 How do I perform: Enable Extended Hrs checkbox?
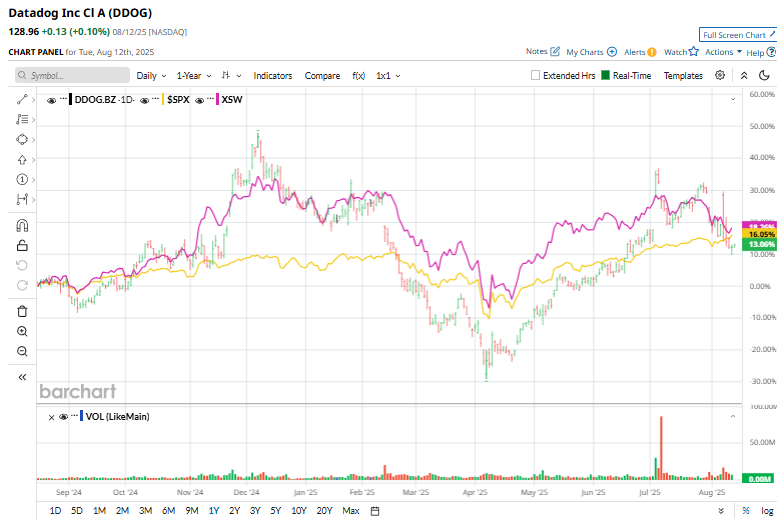(535, 75)
